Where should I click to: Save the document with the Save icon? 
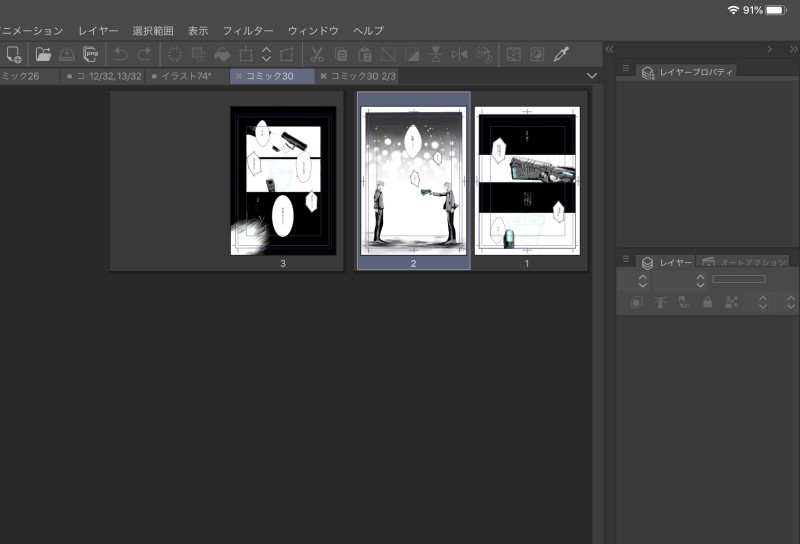(x=67, y=54)
